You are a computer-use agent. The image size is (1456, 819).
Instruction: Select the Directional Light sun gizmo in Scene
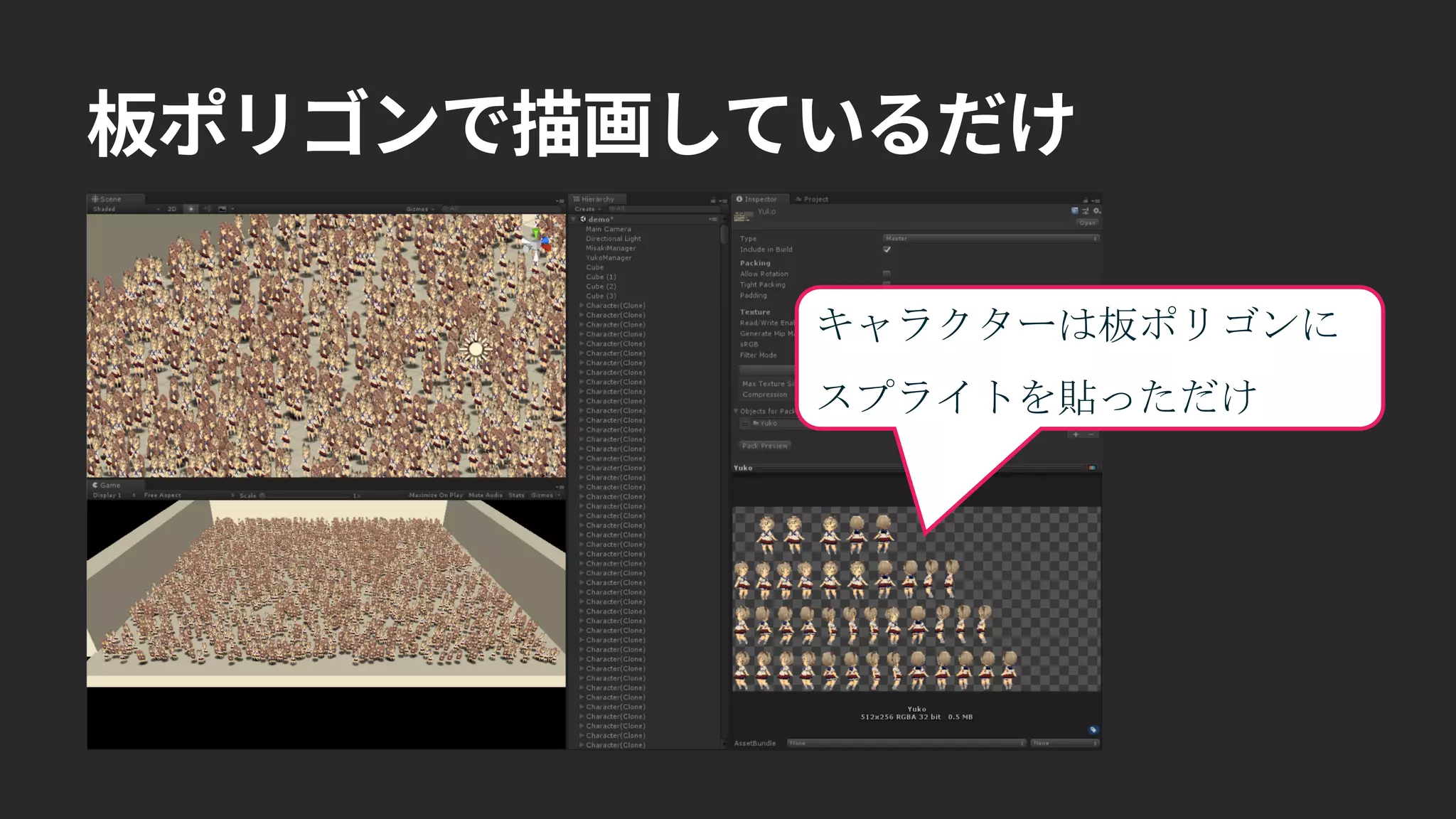click(x=476, y=349)
